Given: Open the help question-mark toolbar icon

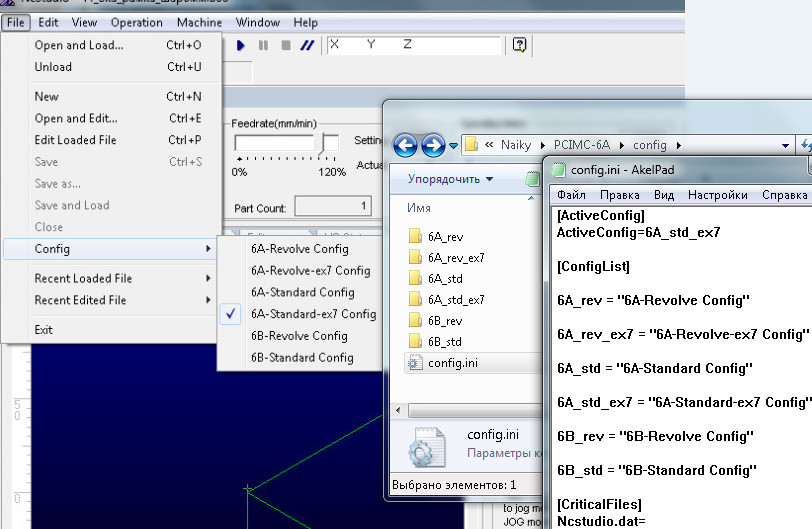Looking at the screenshot, I should (x=519, y=45).
